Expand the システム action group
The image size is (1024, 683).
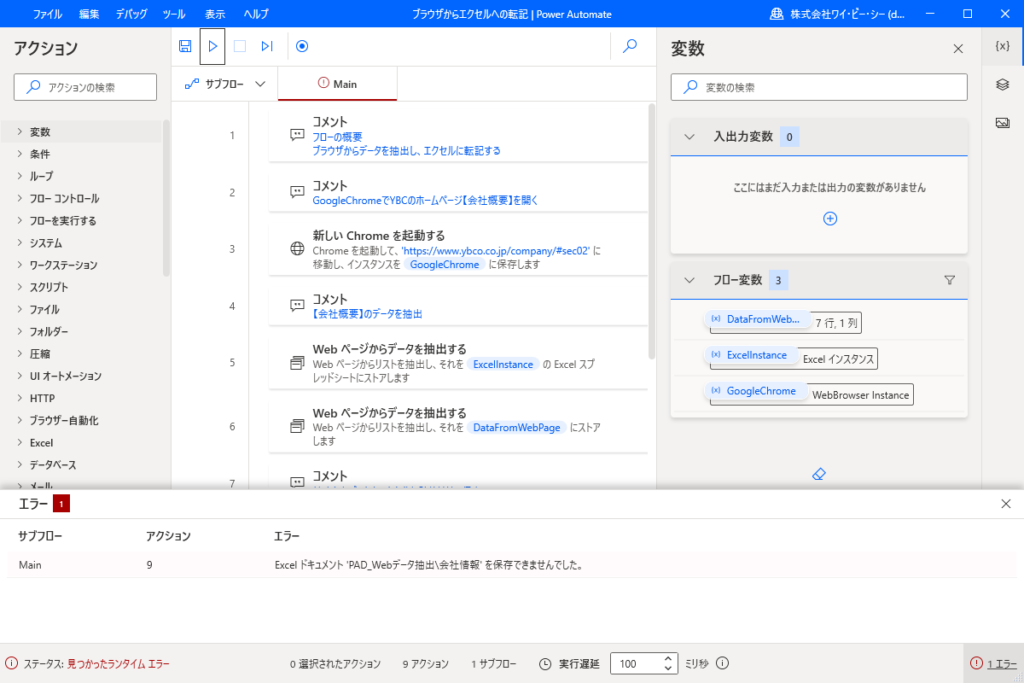coord(20,243)
